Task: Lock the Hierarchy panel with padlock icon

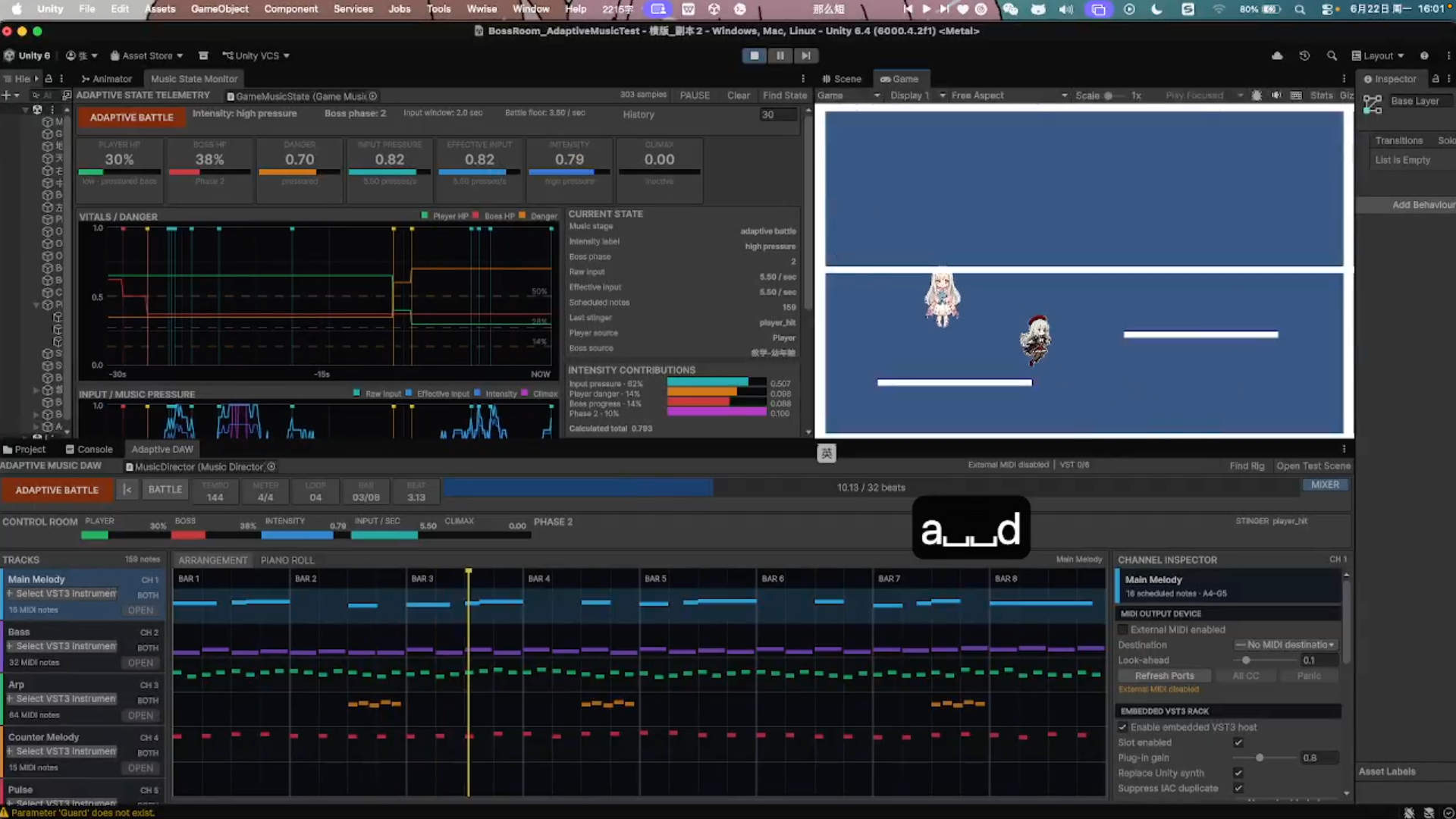Action: point(49,78)
